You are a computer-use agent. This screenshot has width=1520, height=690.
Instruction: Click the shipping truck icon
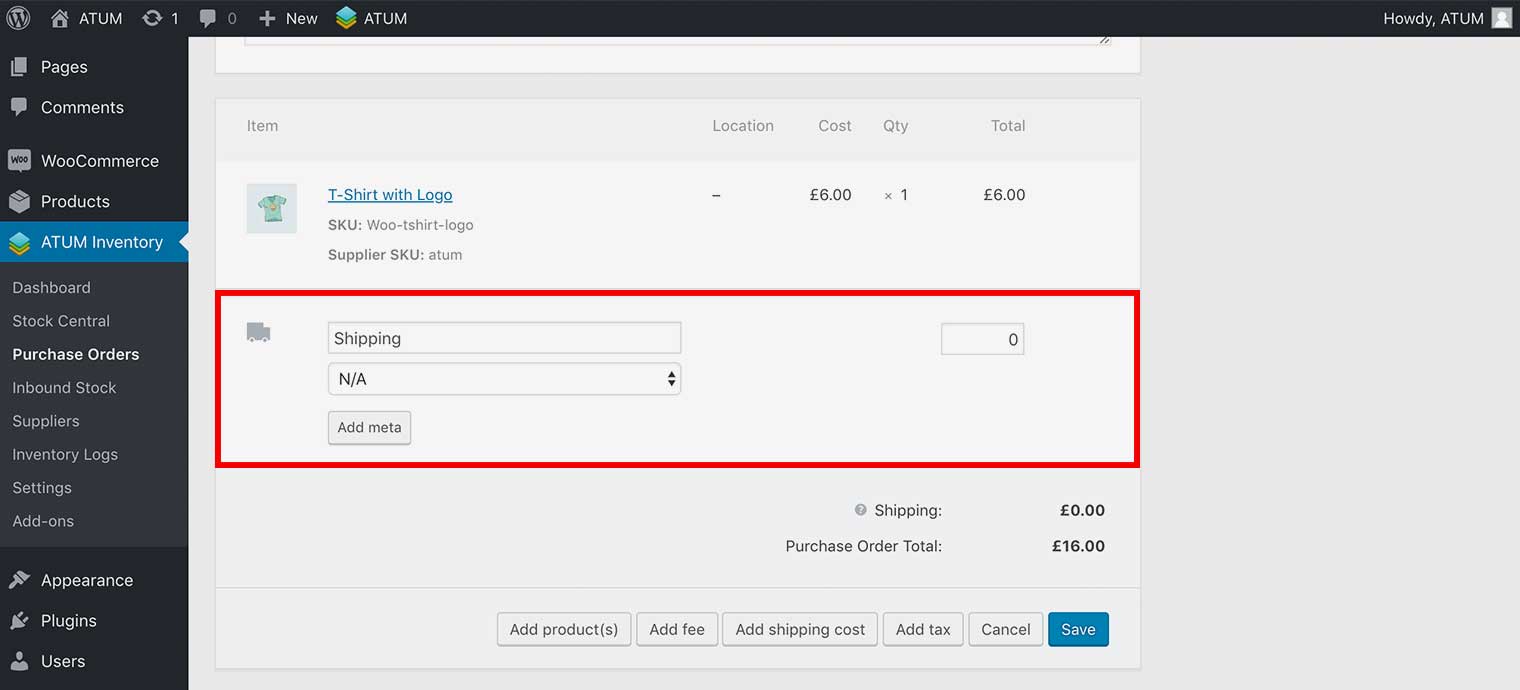tap(258, 333)
